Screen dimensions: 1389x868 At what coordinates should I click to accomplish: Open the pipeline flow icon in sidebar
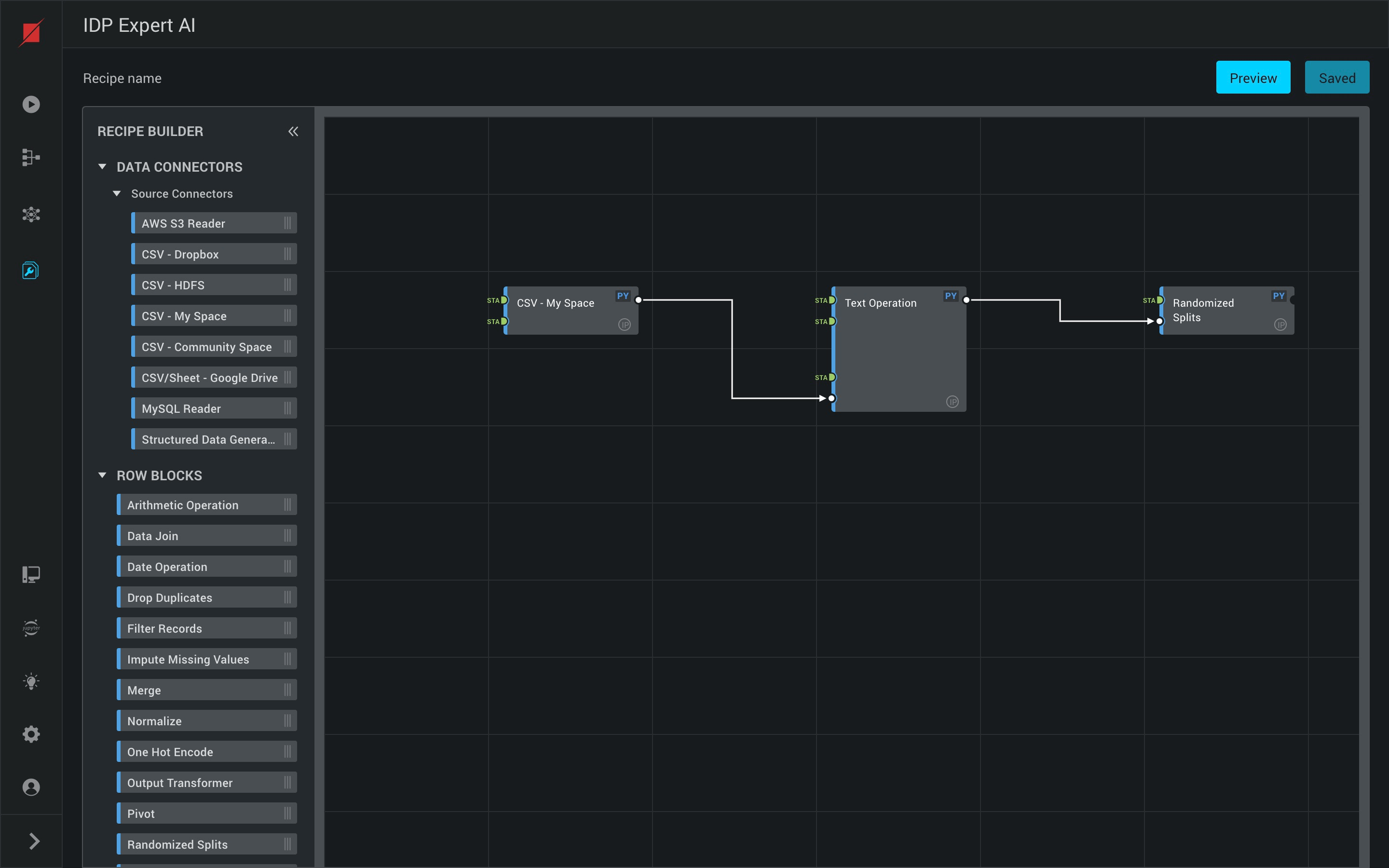31,157
